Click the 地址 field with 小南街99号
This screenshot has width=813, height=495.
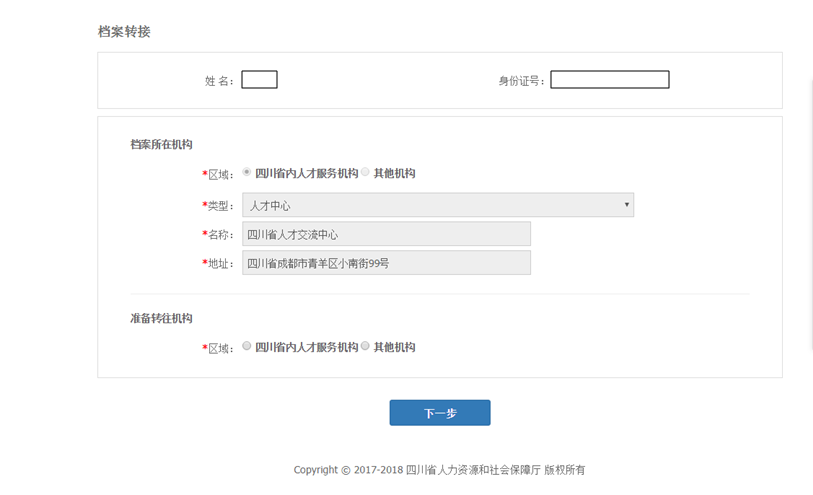pos(386,263)
